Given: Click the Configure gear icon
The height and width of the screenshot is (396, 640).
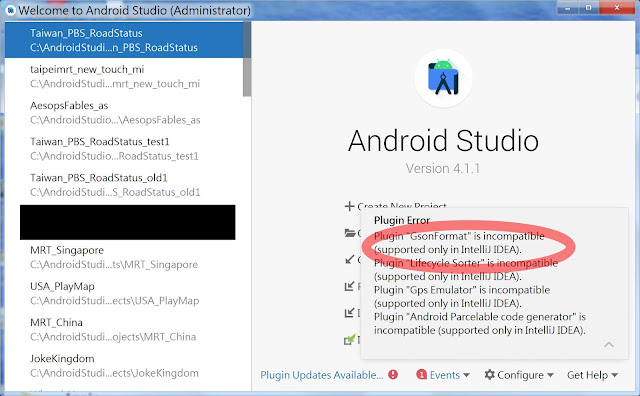Looking at the screenshot, I should pyautogui.click(x=489, y=374).
